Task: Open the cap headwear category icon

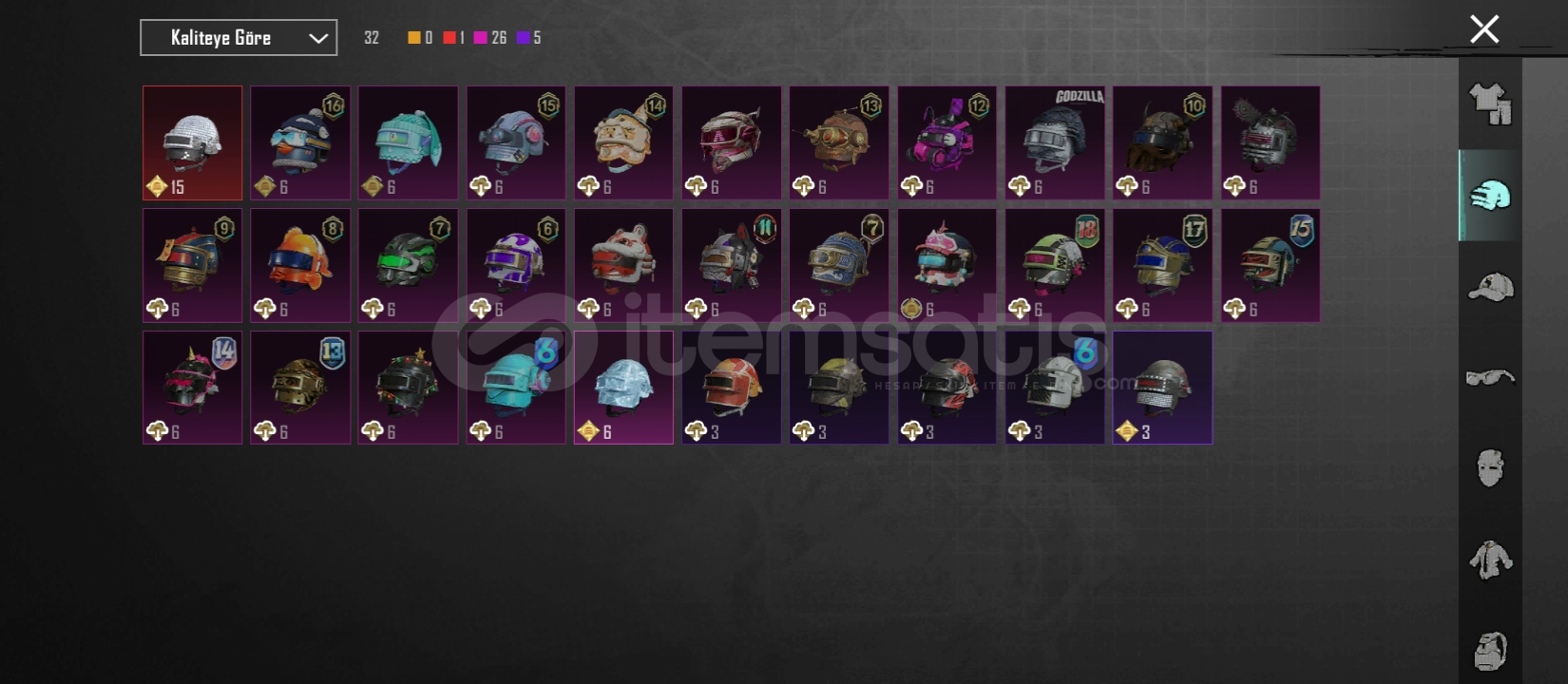Action: tap(1490, 286)
